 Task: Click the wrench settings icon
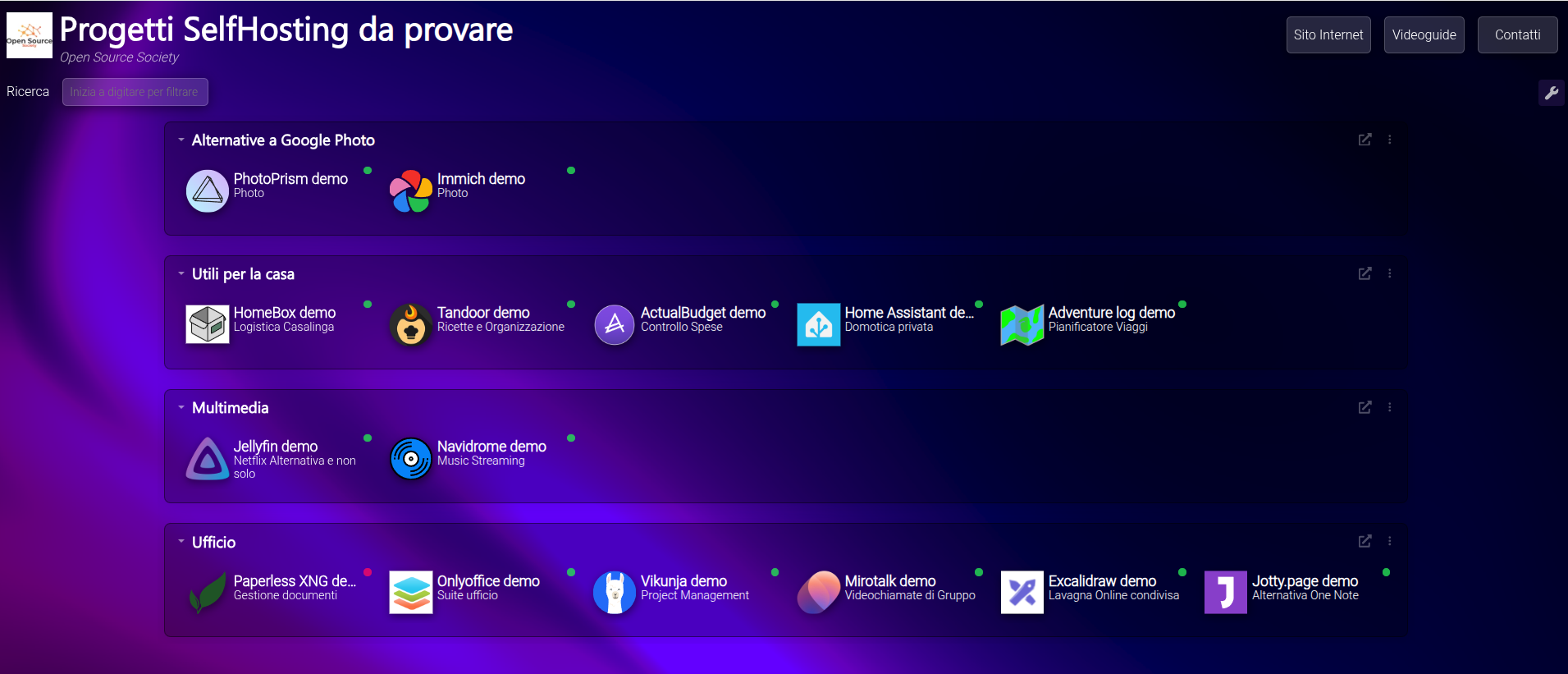coord(1552,93)
